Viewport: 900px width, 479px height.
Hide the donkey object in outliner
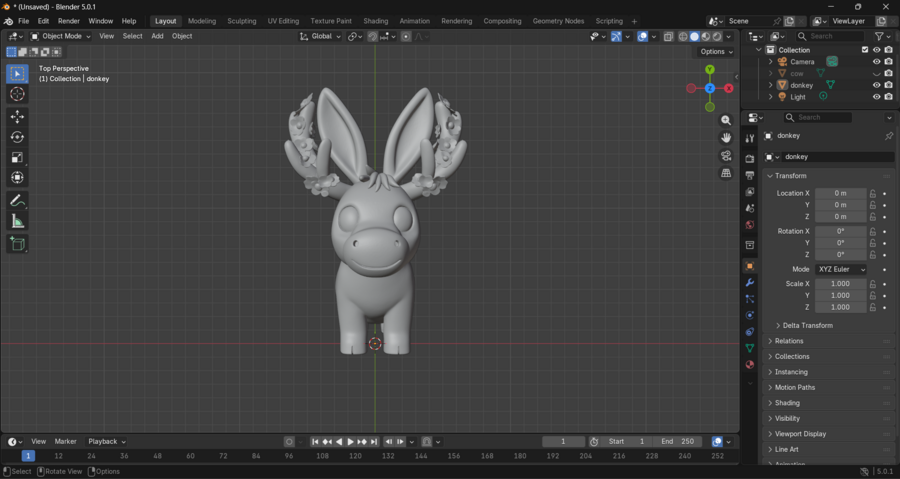(877, 85)
